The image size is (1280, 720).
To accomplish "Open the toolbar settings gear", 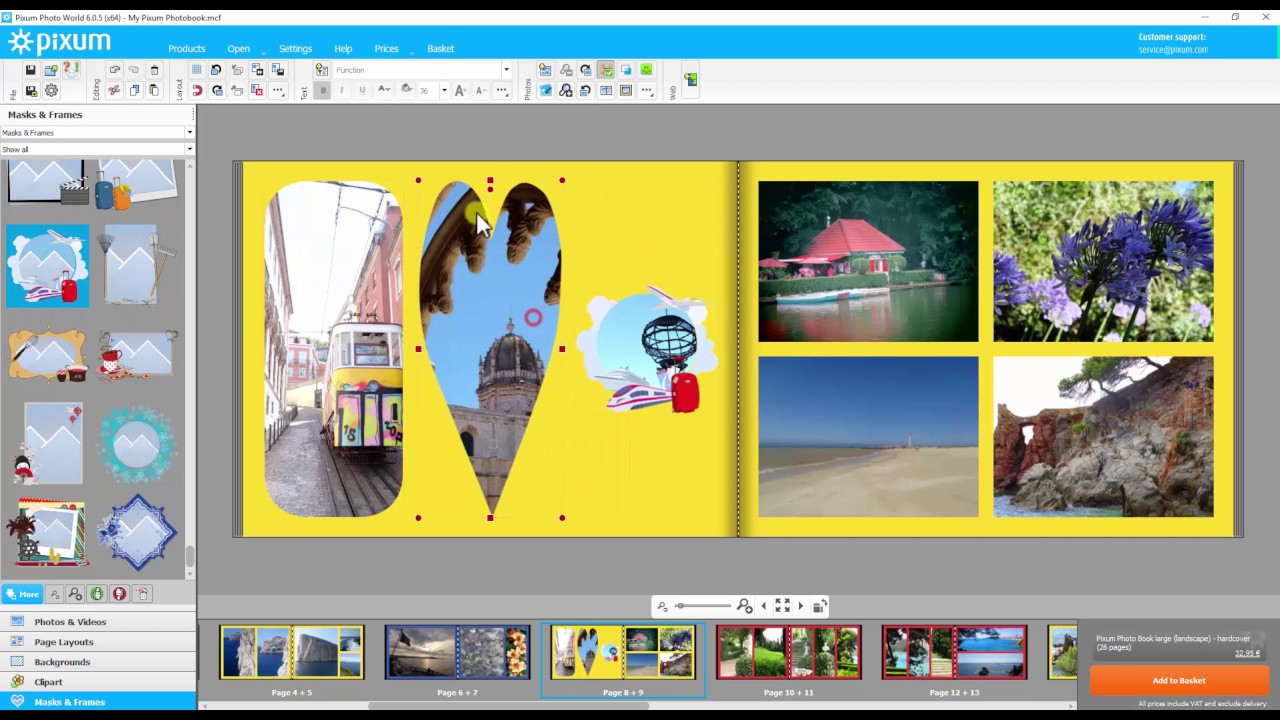I will click(51, 91).
